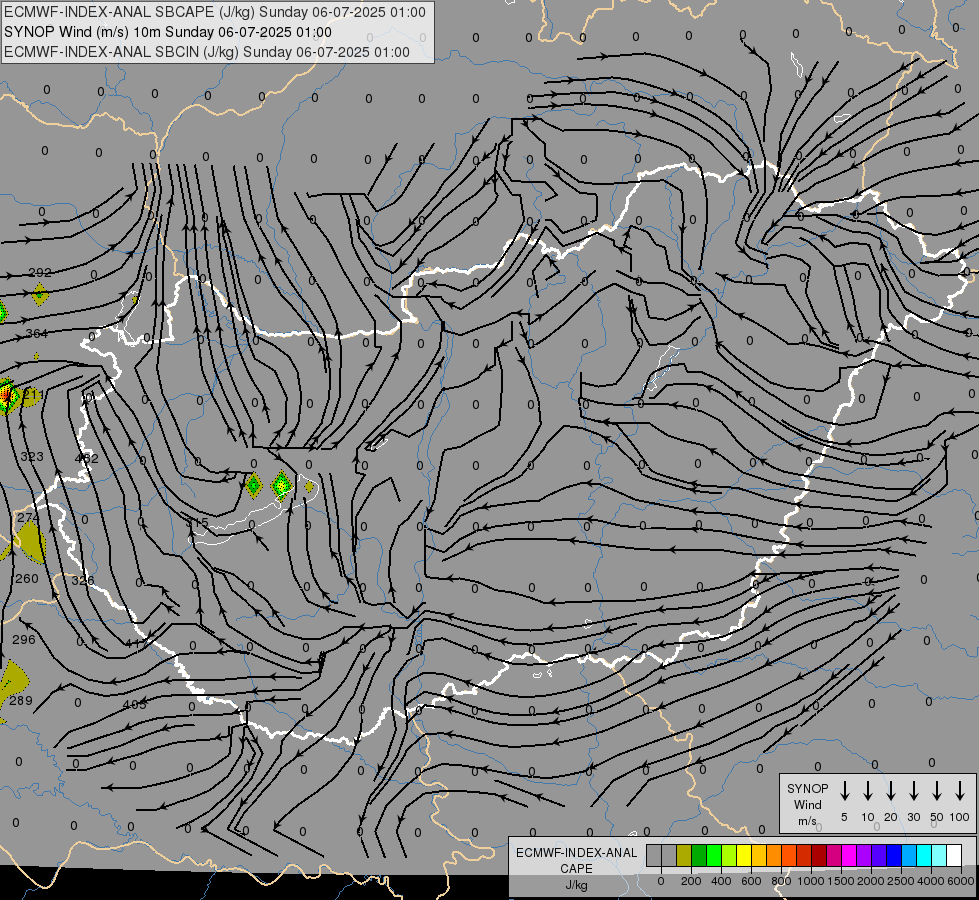Click the 20 m/s wind arrow in legend
This screenshot has width=979, height=900.
click(890, 791)
